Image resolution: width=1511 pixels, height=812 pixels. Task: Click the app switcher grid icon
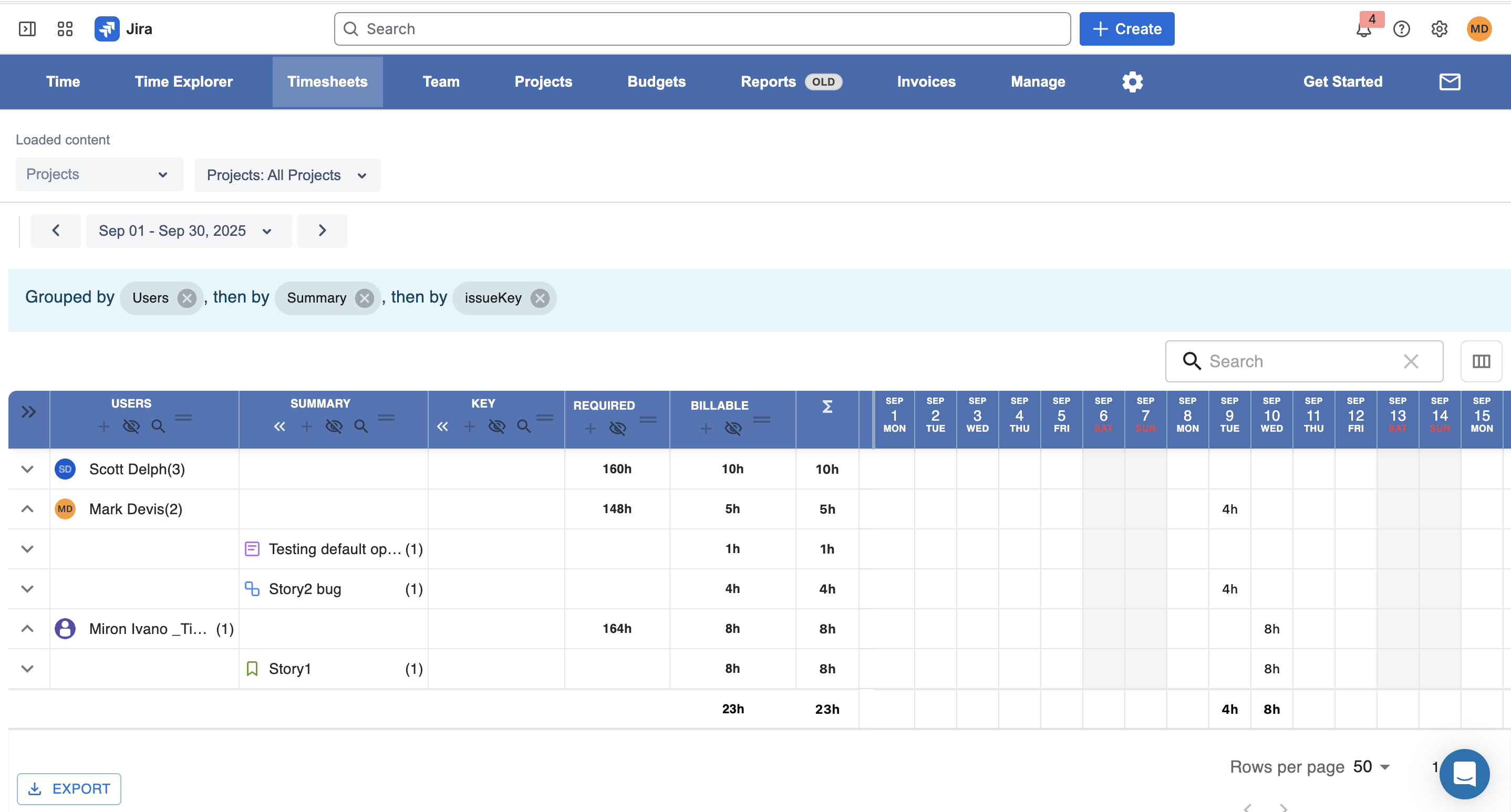coord(65,28)
